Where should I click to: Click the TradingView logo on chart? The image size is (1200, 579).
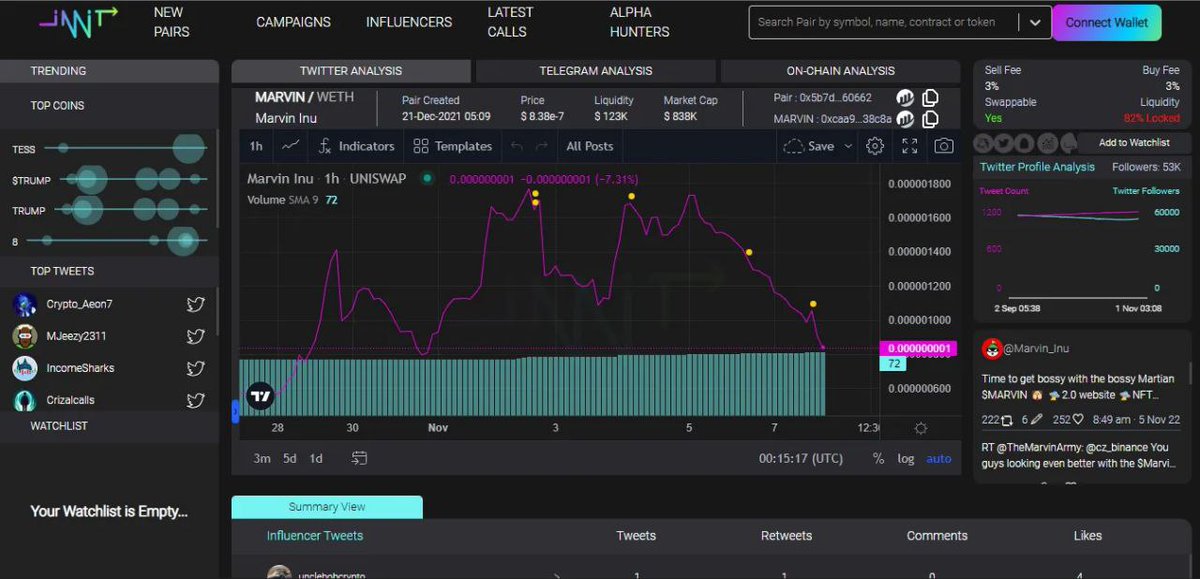(x=260, y=396)
